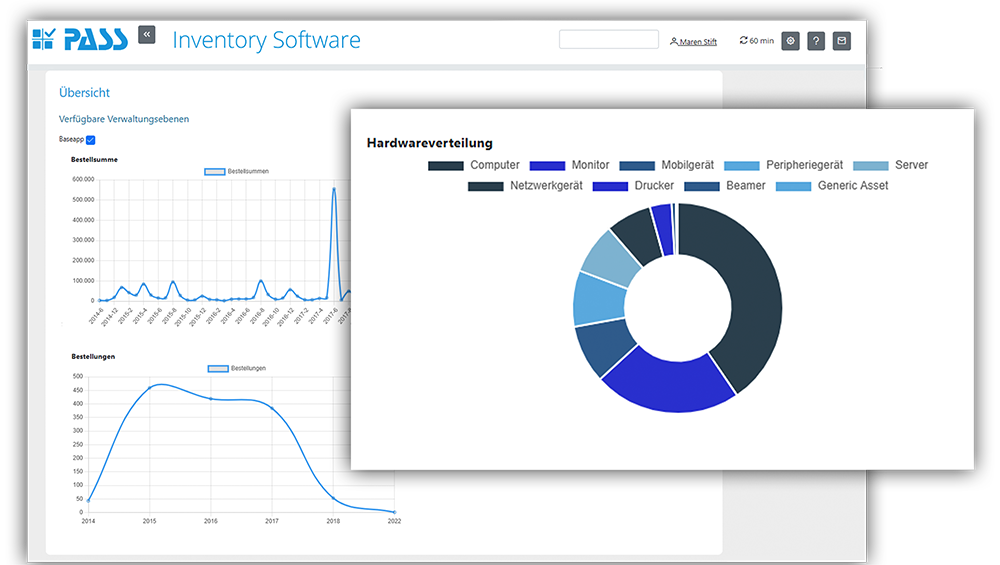This screenshot has height=565, width=1000.
Task: Click the user icon beside Maren Stift
Action: coord(674,42)
